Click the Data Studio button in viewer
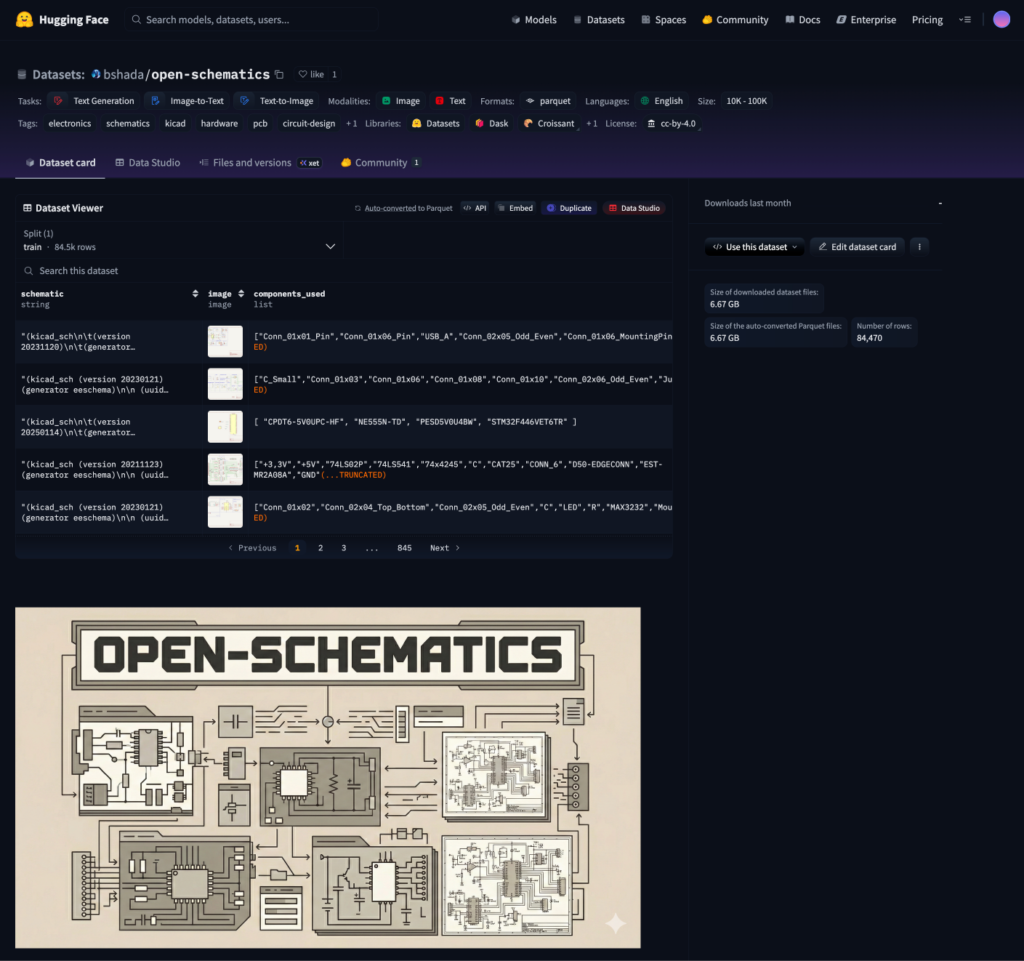This screenshot has height=961, width=1024. pos(633,208)
